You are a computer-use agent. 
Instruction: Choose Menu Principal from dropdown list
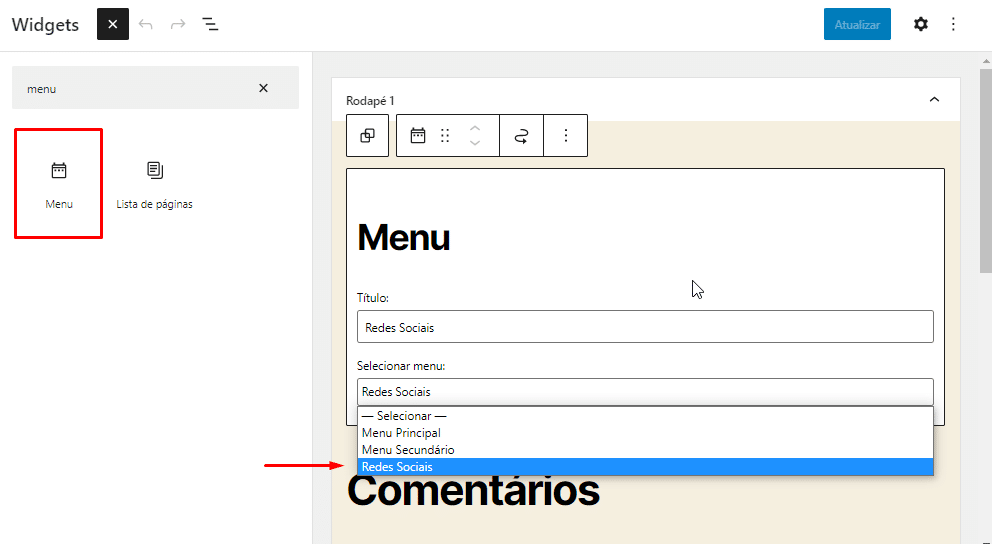click(x=401, y=433)
